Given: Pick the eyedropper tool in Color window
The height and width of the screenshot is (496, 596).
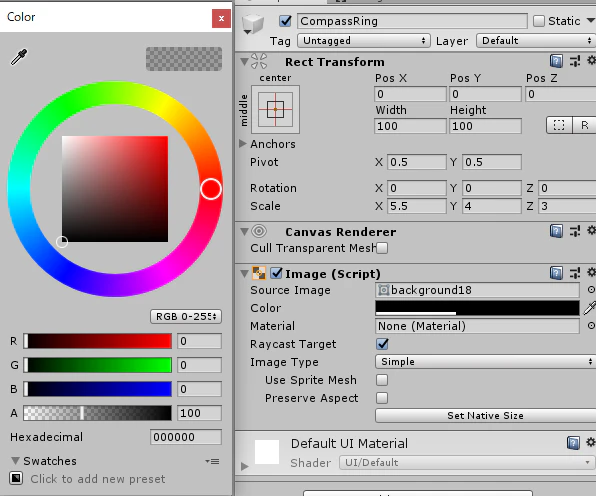Looking at the screenshot, I should tap(19, 57).
